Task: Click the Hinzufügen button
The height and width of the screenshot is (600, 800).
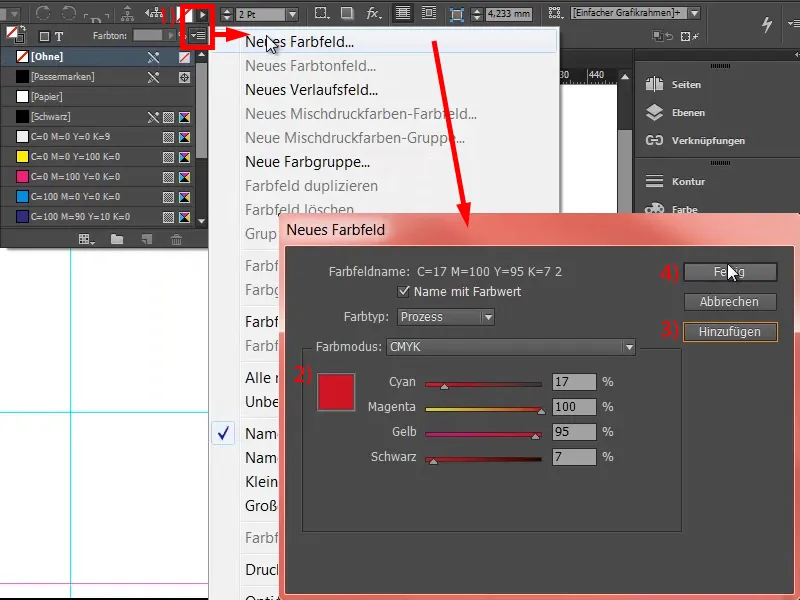Action: tap(730, 332)
